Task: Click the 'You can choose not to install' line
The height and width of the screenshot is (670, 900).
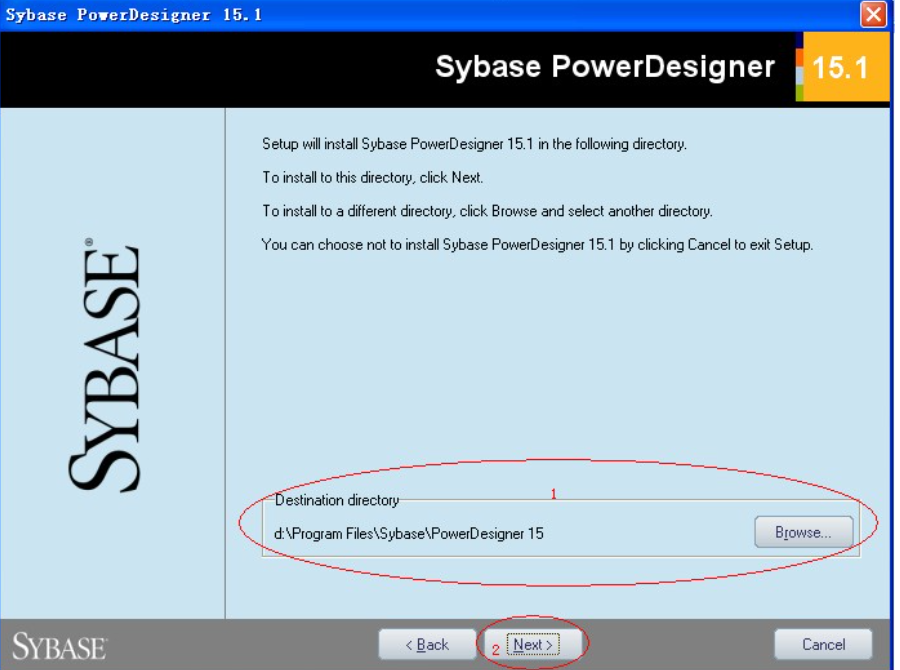Action: pos(537,245)
